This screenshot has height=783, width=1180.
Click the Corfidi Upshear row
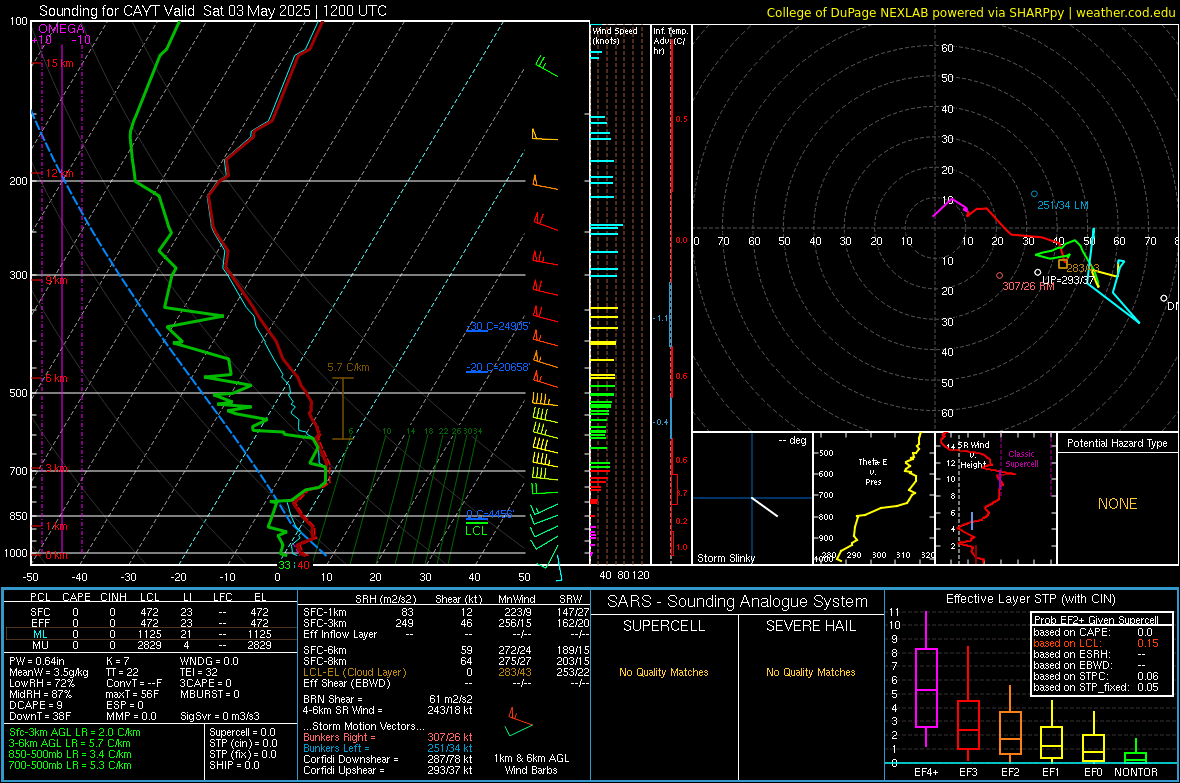click(388, 770)
